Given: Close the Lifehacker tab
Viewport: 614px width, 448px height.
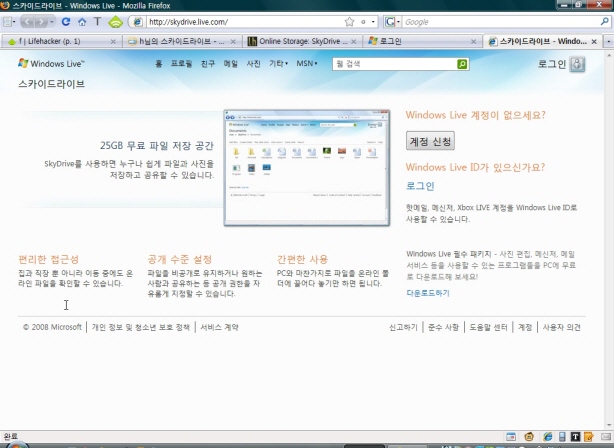Looking at the screenshot, I should click(113, 42).
